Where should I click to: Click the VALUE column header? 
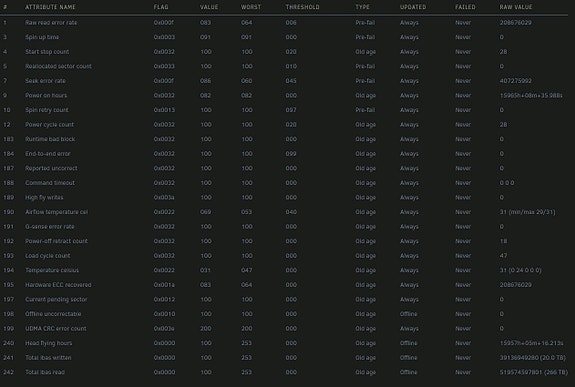point(209,7)
